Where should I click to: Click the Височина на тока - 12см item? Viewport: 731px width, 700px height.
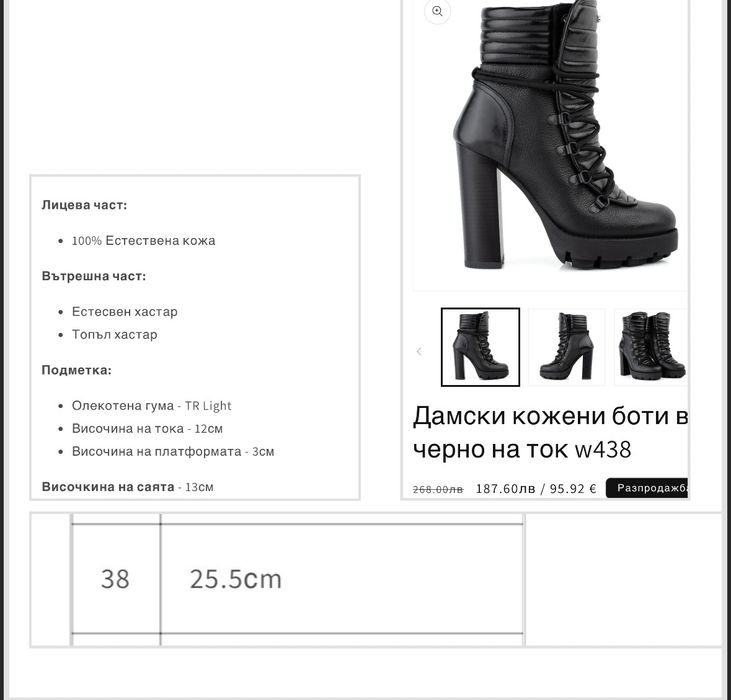147,428
